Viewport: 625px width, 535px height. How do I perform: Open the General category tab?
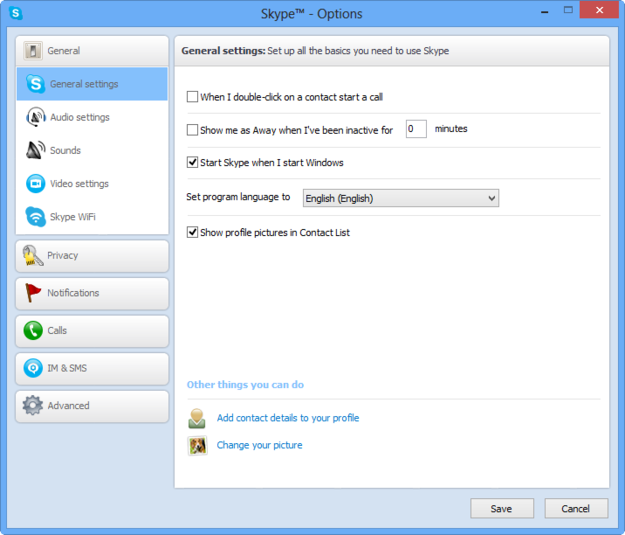tap(92, 51)
